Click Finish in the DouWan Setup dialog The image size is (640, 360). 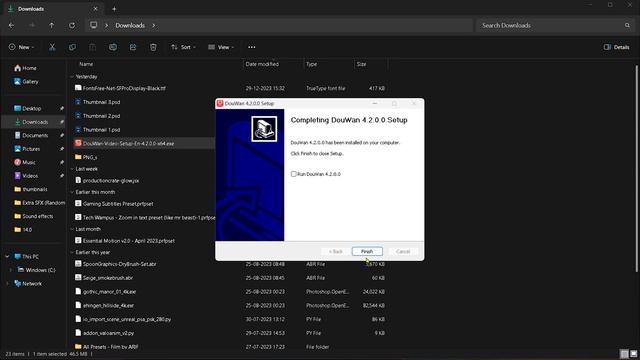pos(367,251)
